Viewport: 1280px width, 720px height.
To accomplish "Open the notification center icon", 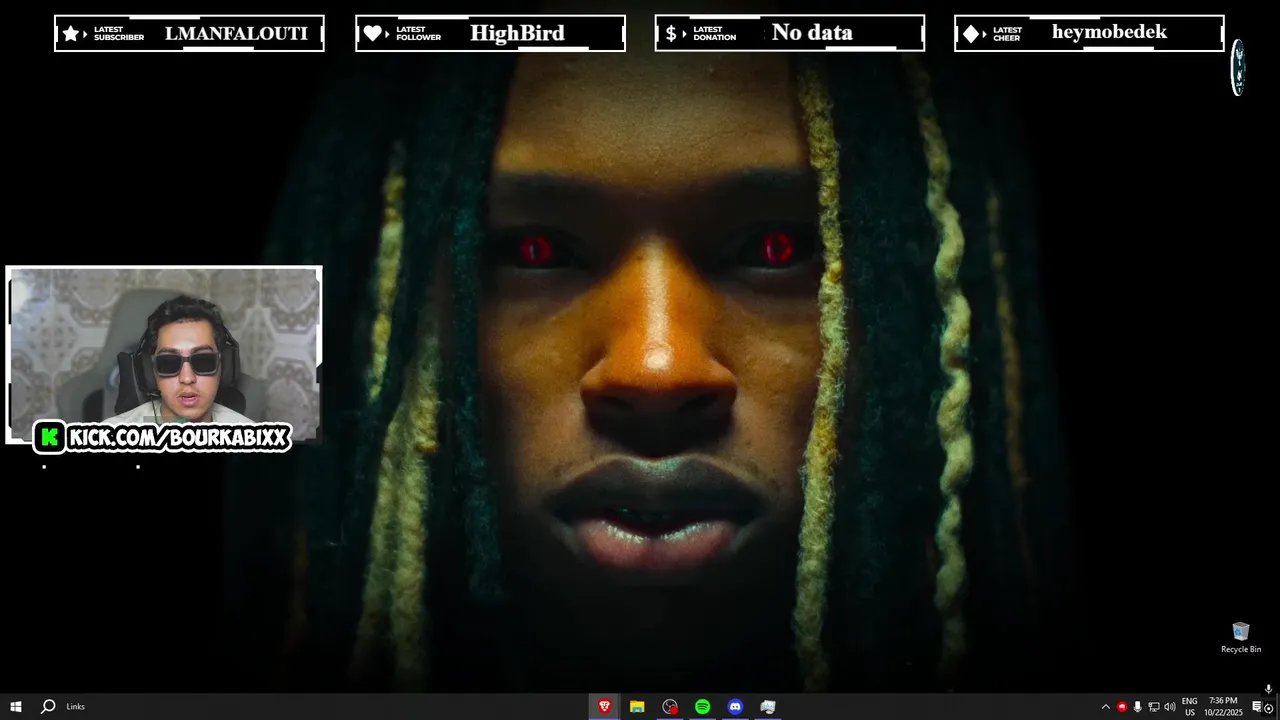I will 1257,707.
